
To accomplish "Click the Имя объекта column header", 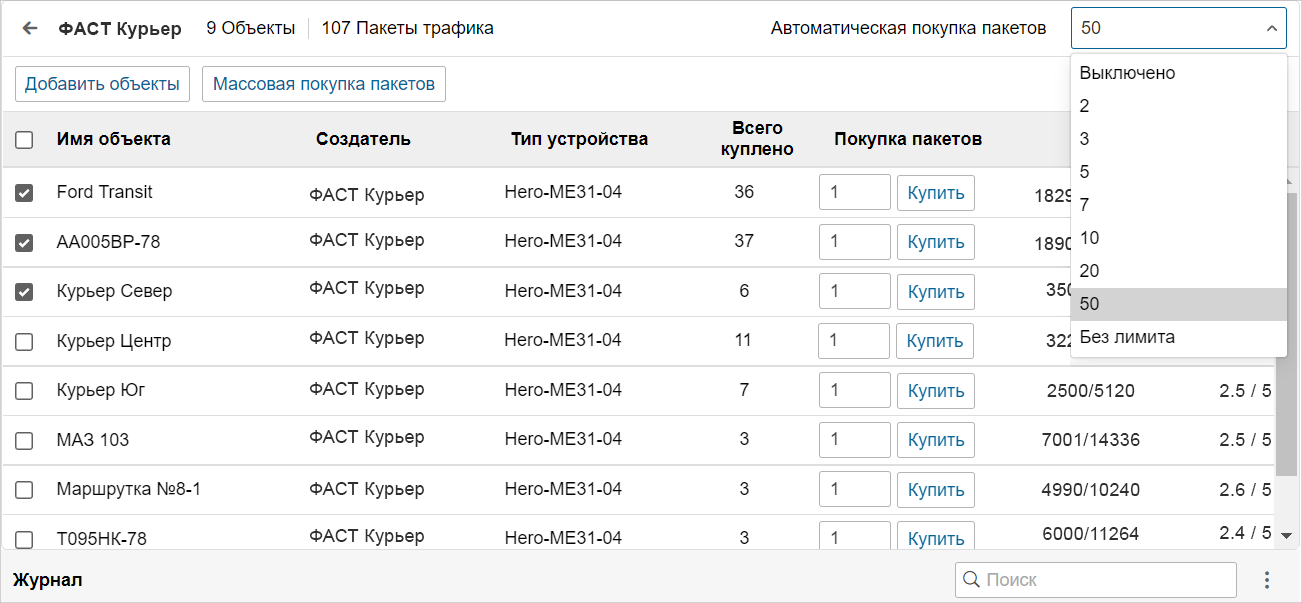I will pyautogui.click(x=113, y=139).
